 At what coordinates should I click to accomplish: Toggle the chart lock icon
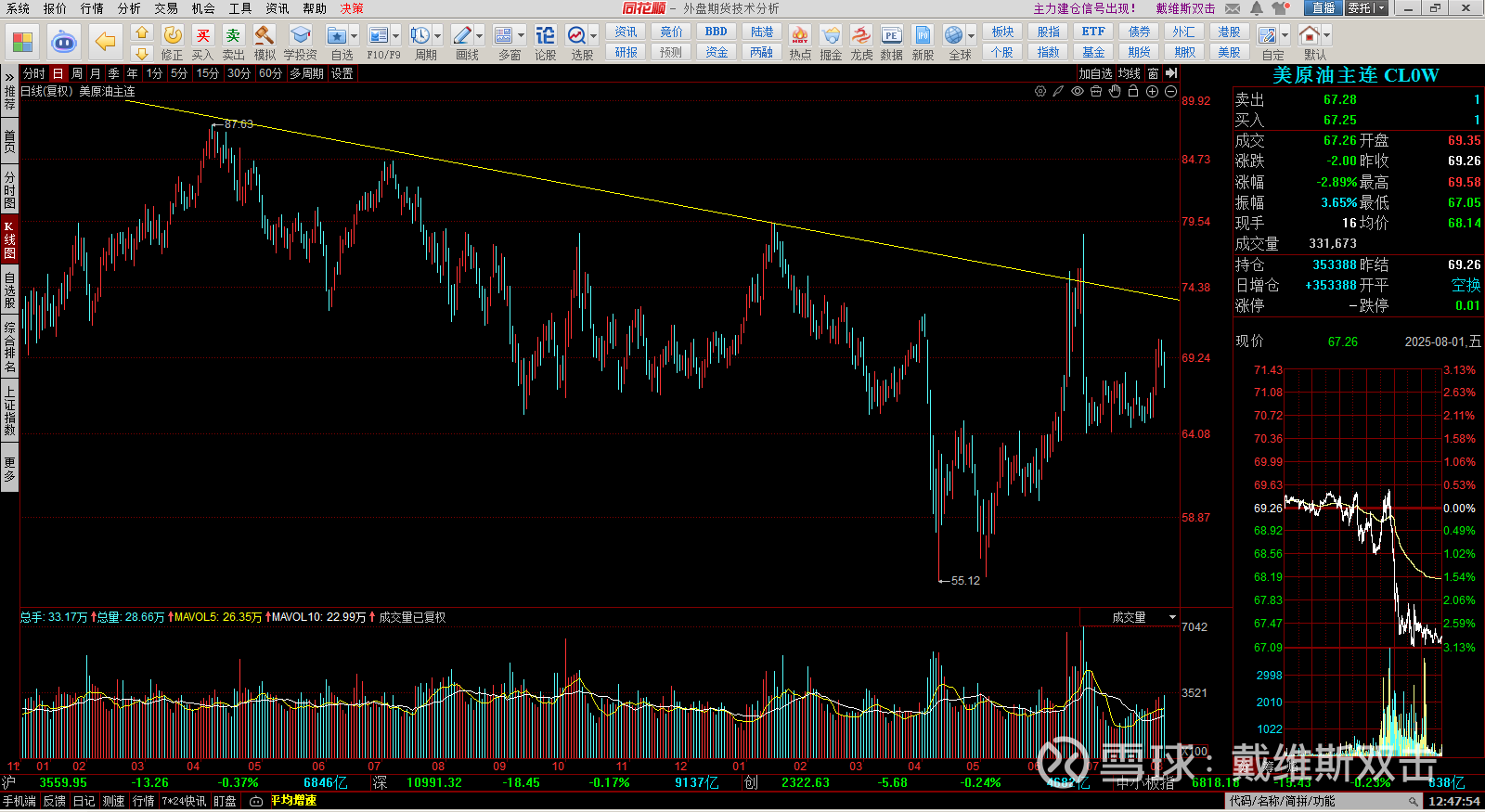[1133, 91]
